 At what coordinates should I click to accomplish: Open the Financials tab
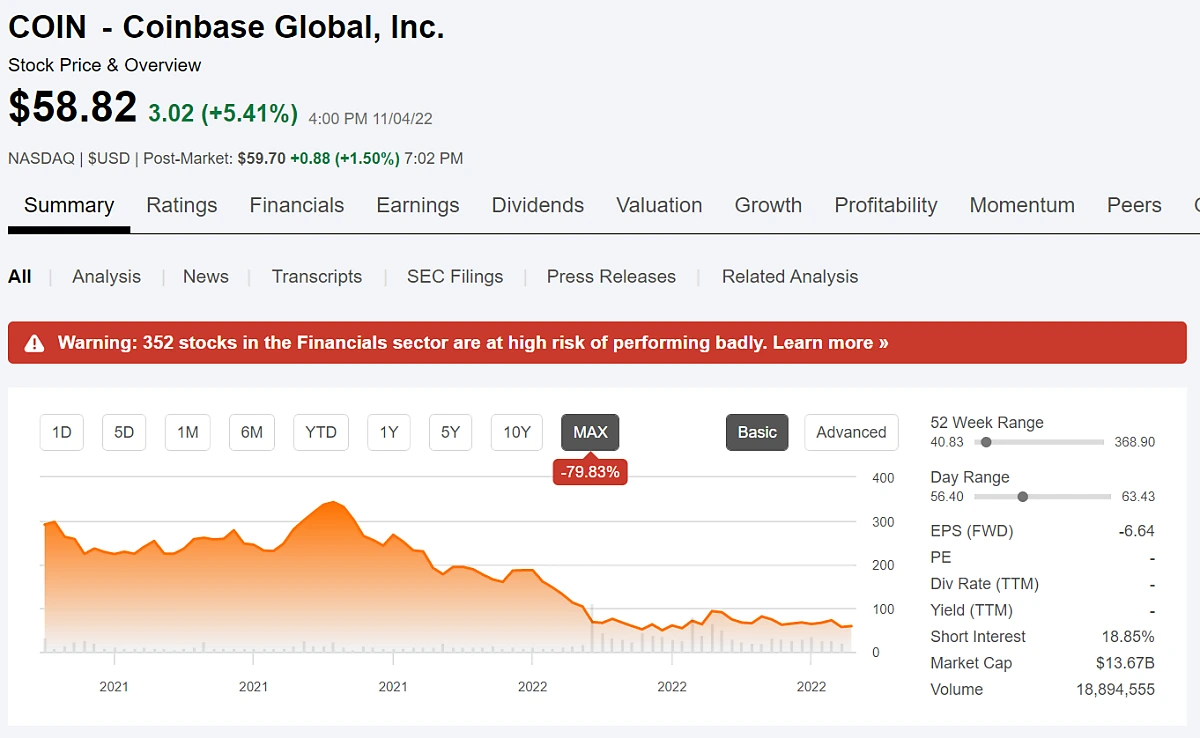296,205
